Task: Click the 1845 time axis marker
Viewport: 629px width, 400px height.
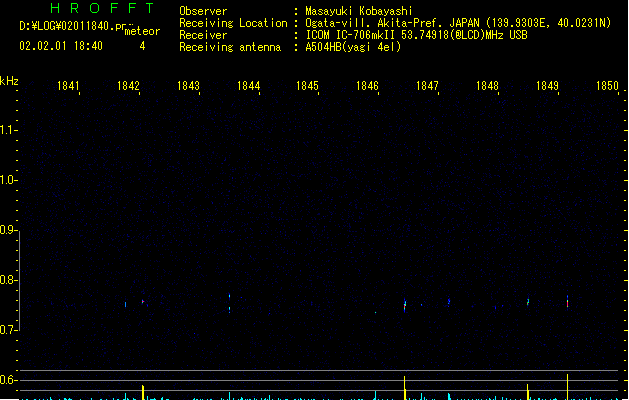Action: click(307, 86)
